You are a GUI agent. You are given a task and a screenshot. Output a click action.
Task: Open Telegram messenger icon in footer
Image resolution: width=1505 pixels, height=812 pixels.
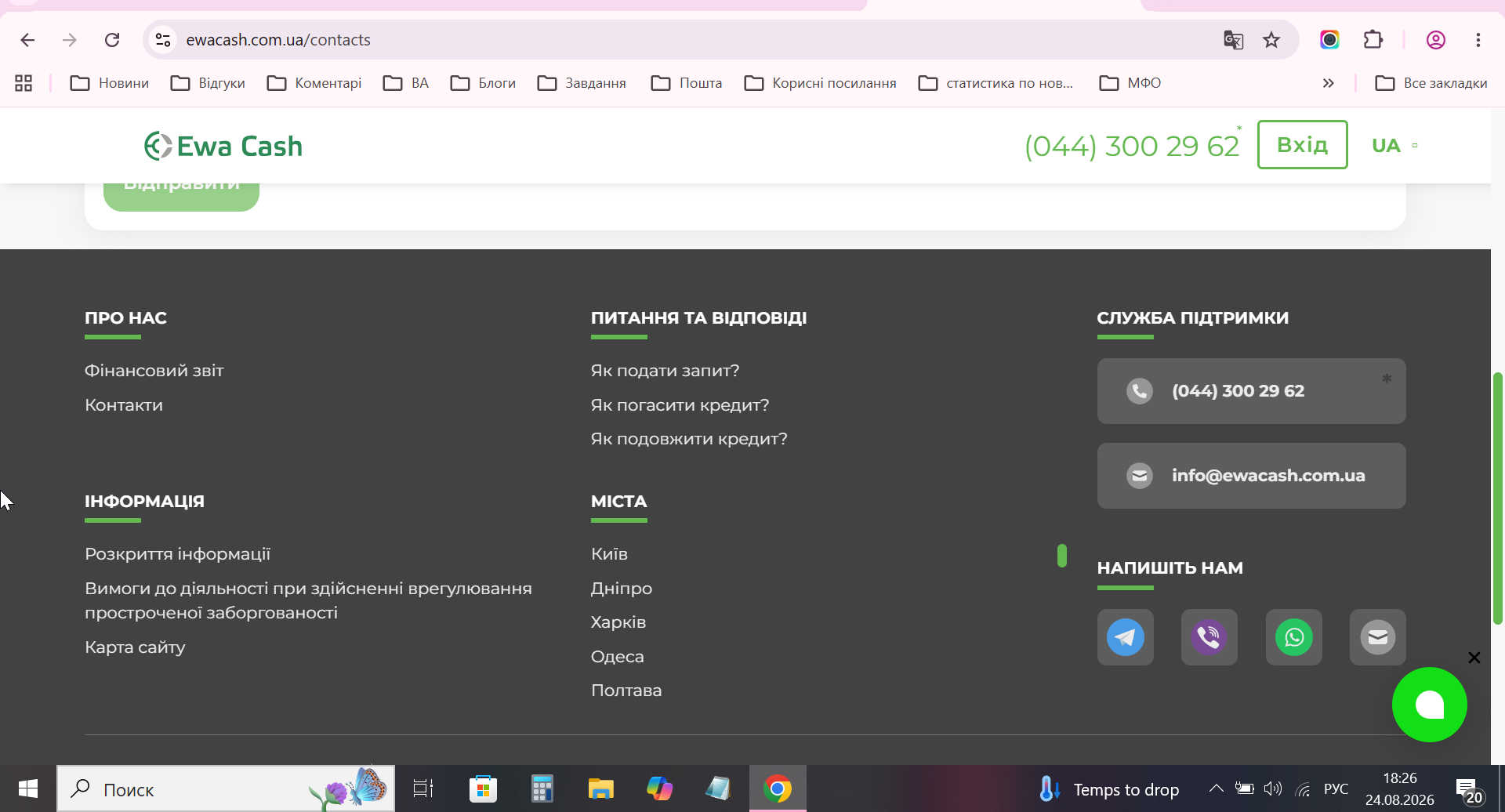1125,637
